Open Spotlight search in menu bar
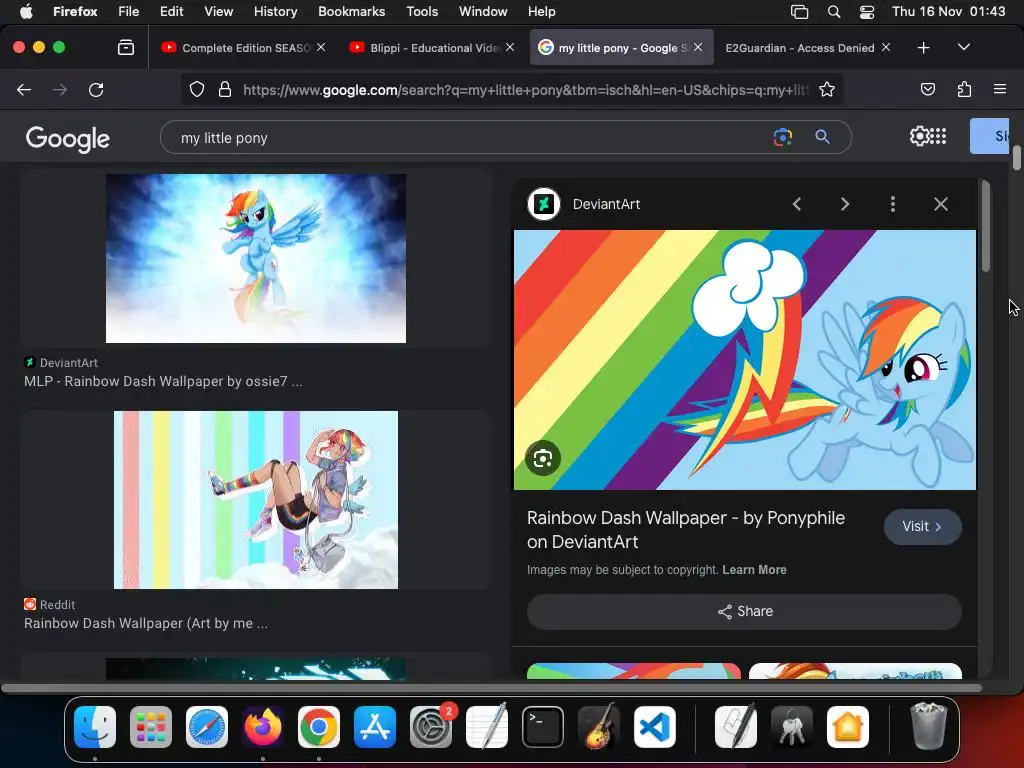The width and height of the screenshot is (1024, 768). click(x=834, y=12)
